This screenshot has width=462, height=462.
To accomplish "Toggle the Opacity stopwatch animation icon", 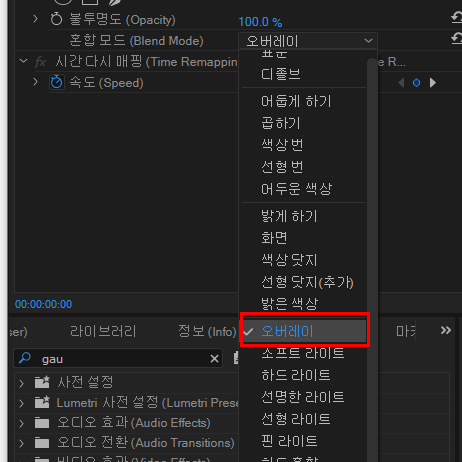I will [56, 19].
